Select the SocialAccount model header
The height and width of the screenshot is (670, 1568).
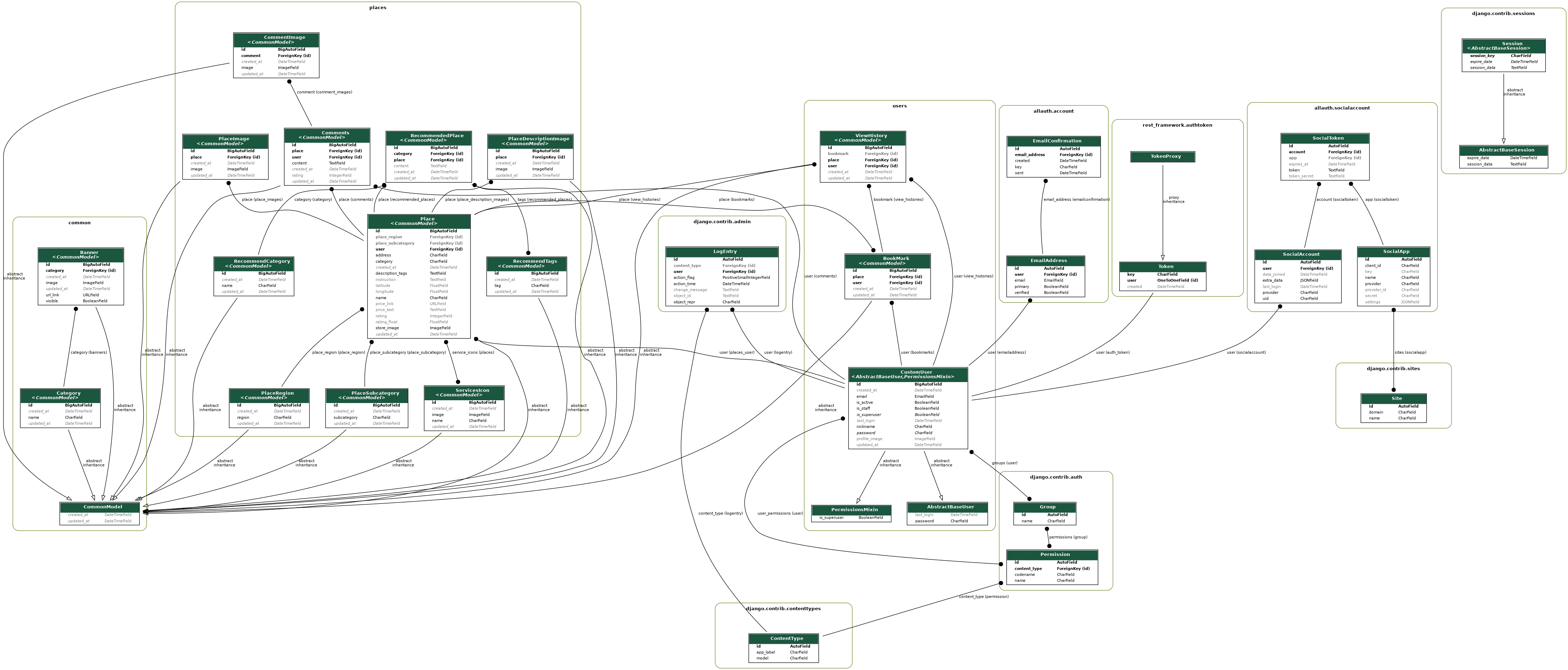click(x=1298, y=254)
